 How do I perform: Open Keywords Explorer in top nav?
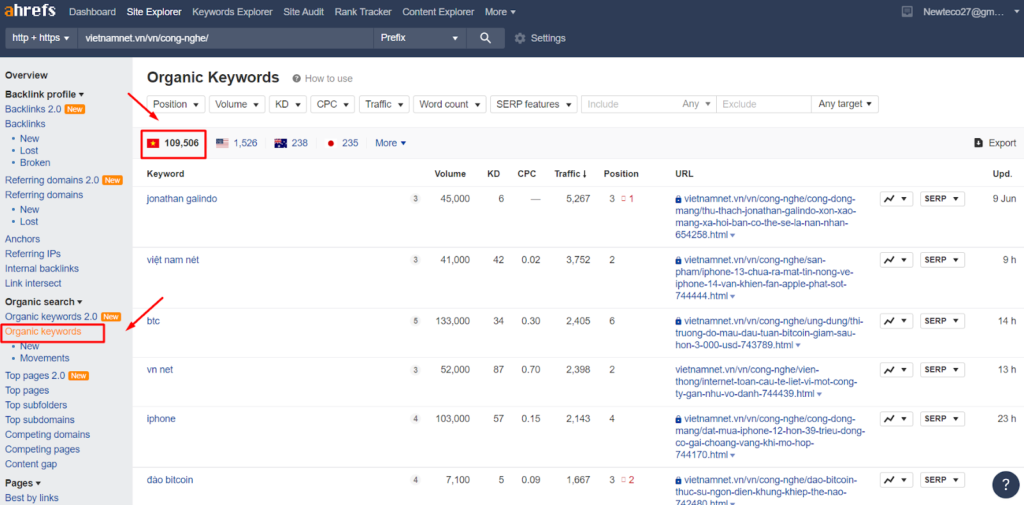tap(234, 12)
